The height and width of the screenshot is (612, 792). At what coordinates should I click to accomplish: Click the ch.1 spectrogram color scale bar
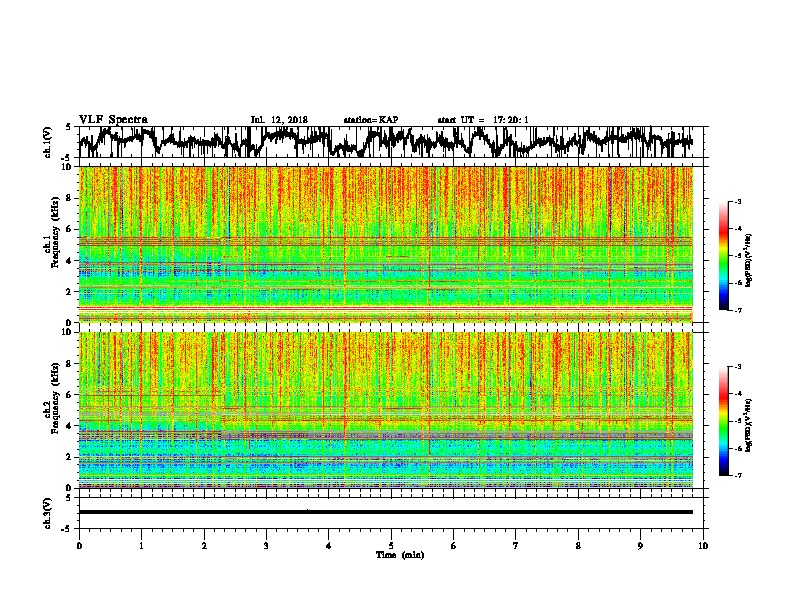pos(723,256)
